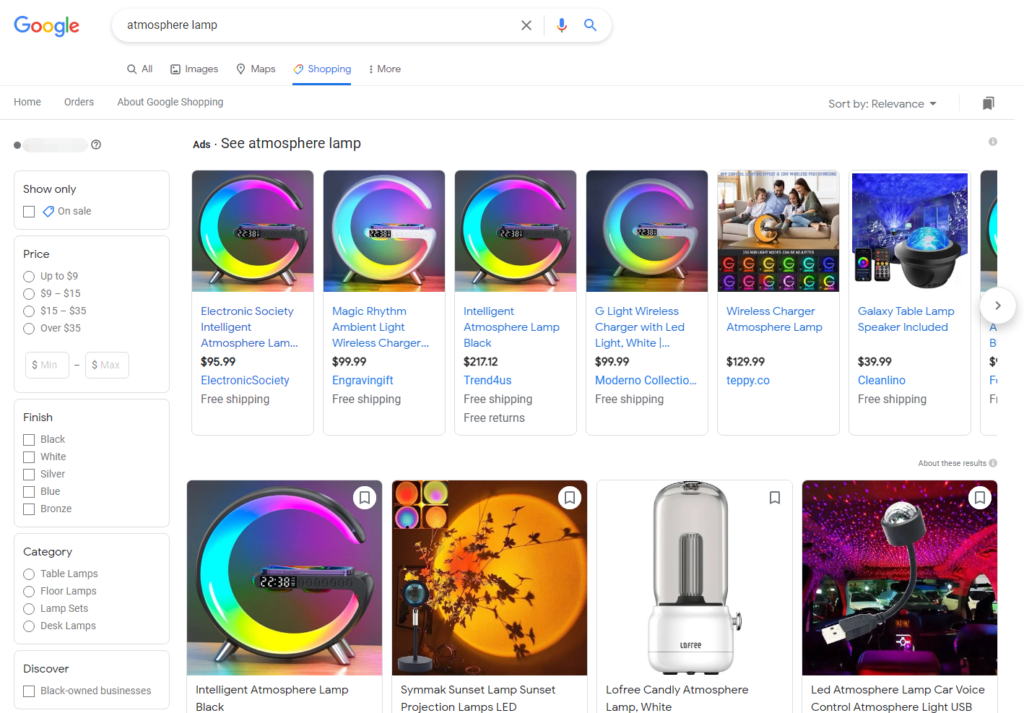Choose the Floor Lamps category

tap(29, 592)
